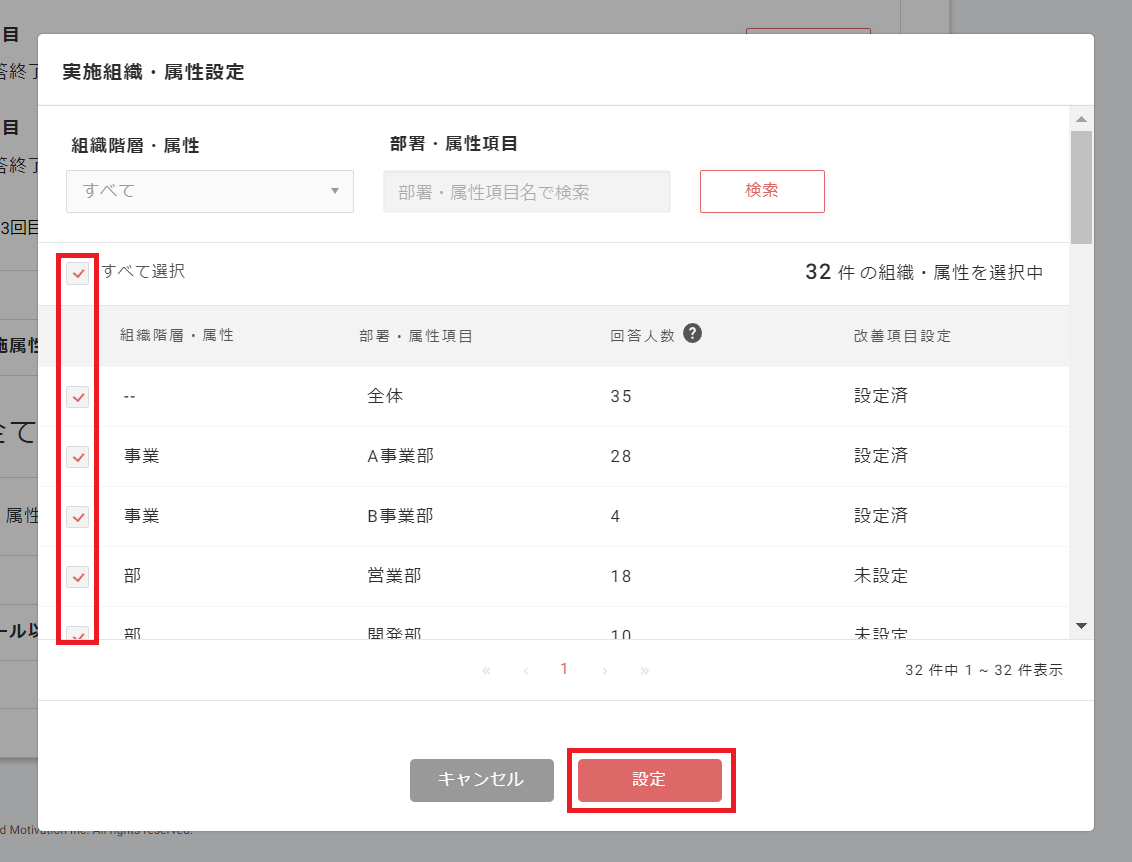Uncheck the 営業部 row checkbox
Image resolution: width=1132 pixels, height=862 pixels.
click(x=78, y=577)
